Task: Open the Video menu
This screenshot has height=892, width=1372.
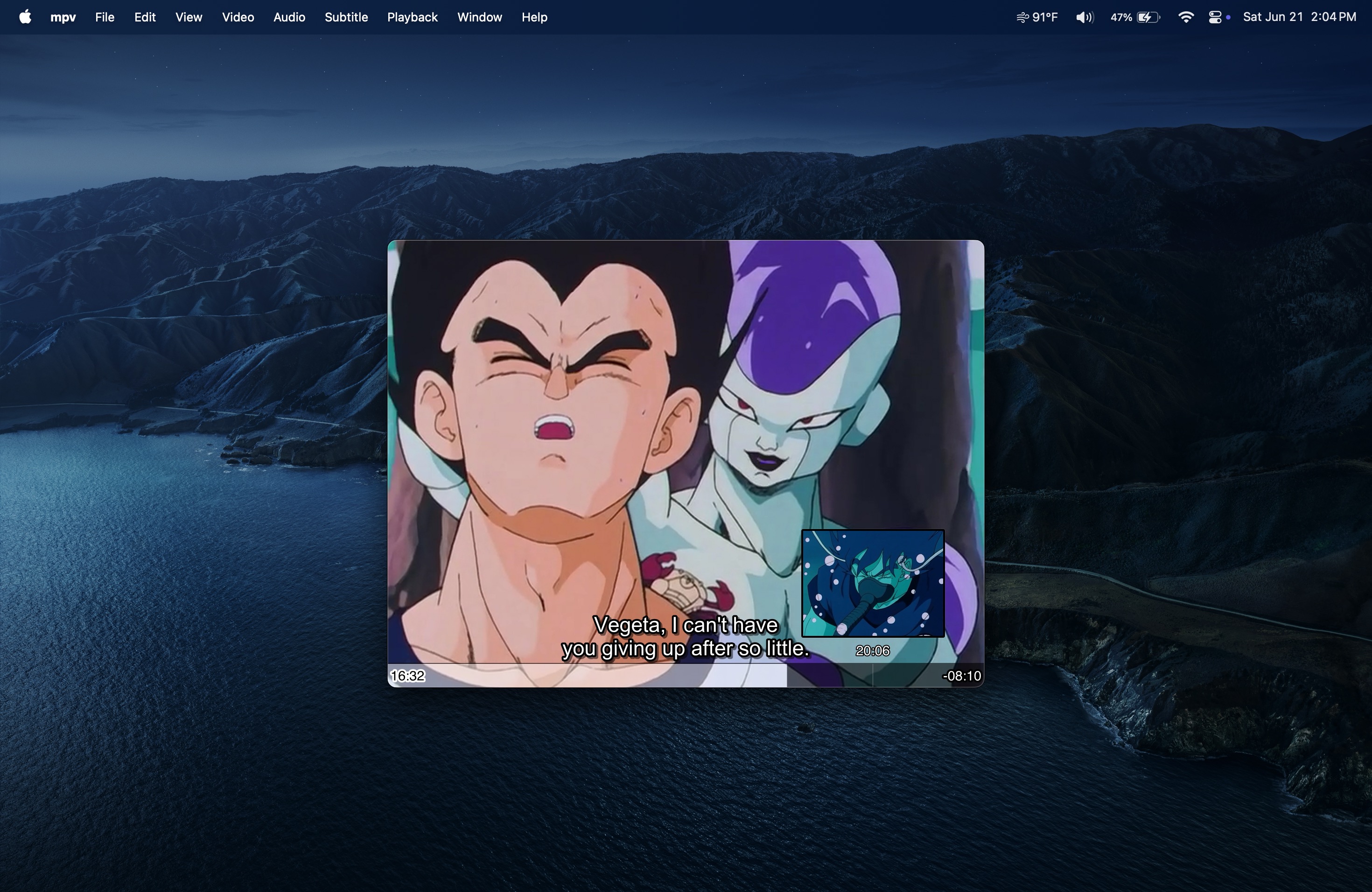Action: pos(238,17)
